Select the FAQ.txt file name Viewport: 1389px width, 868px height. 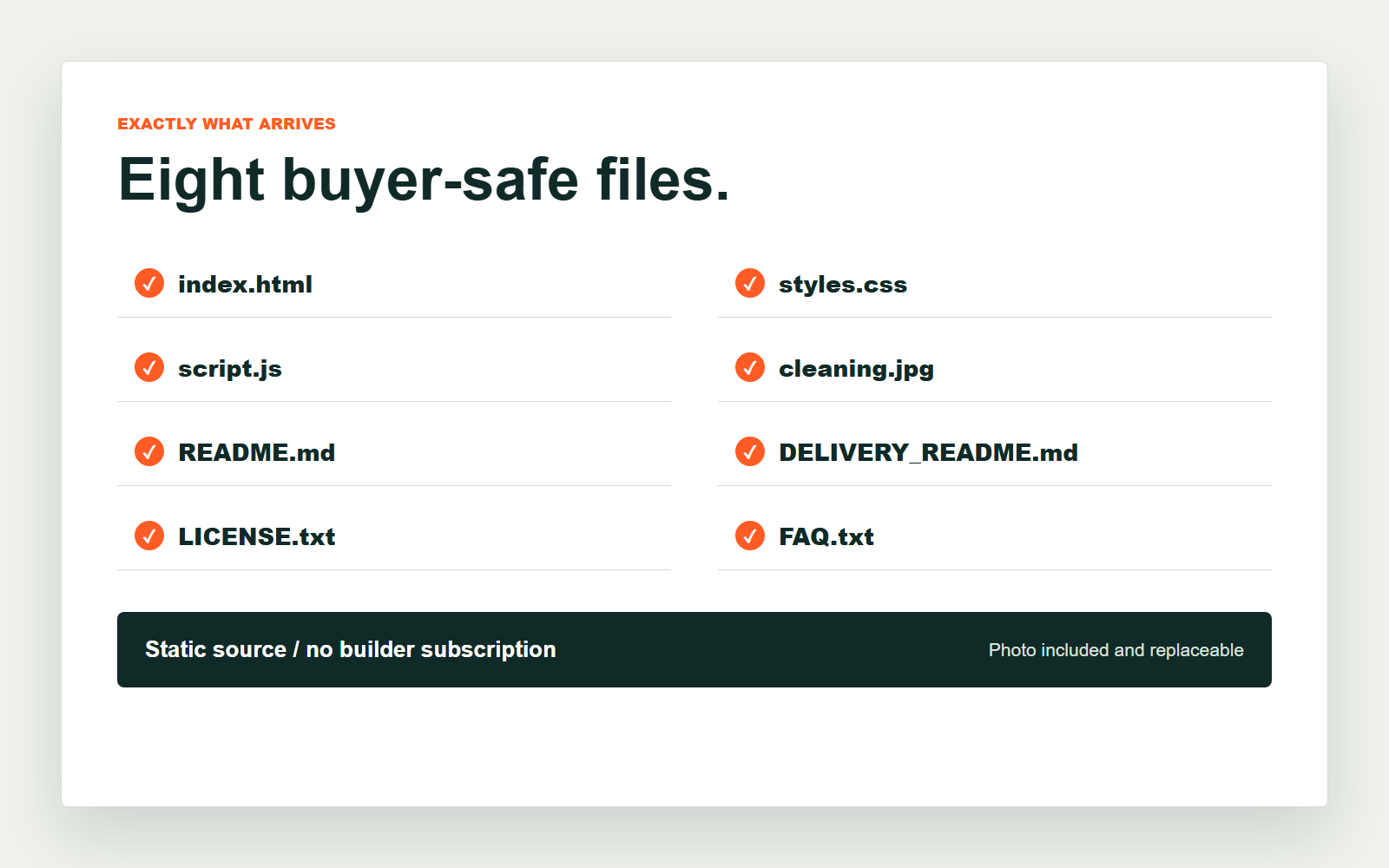[x=826, y=536]
